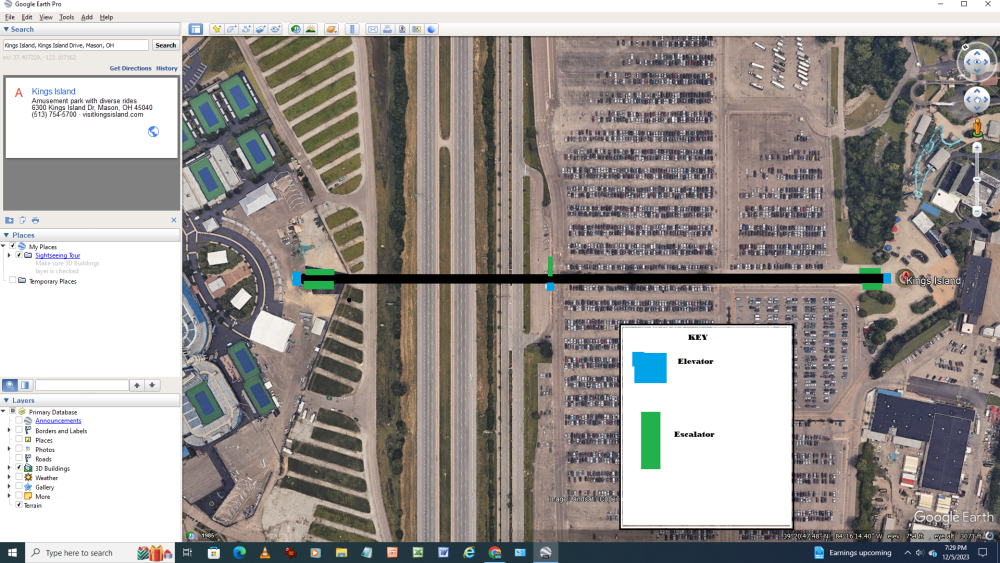This screenshot has width=1000, height=563.
Task: Disable the Terrain layer checkbox
Action: click(x=18, y=505)
